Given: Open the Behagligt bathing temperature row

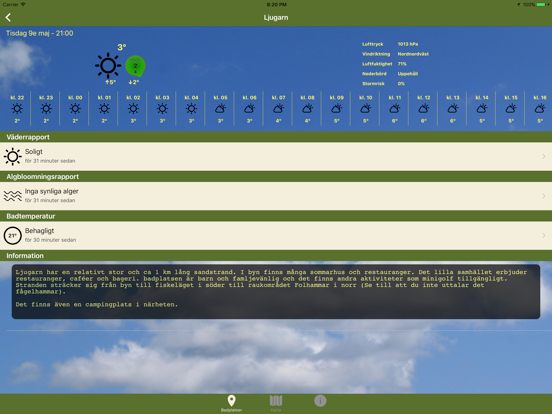Looking at the screenshot, I should point(276,235).
